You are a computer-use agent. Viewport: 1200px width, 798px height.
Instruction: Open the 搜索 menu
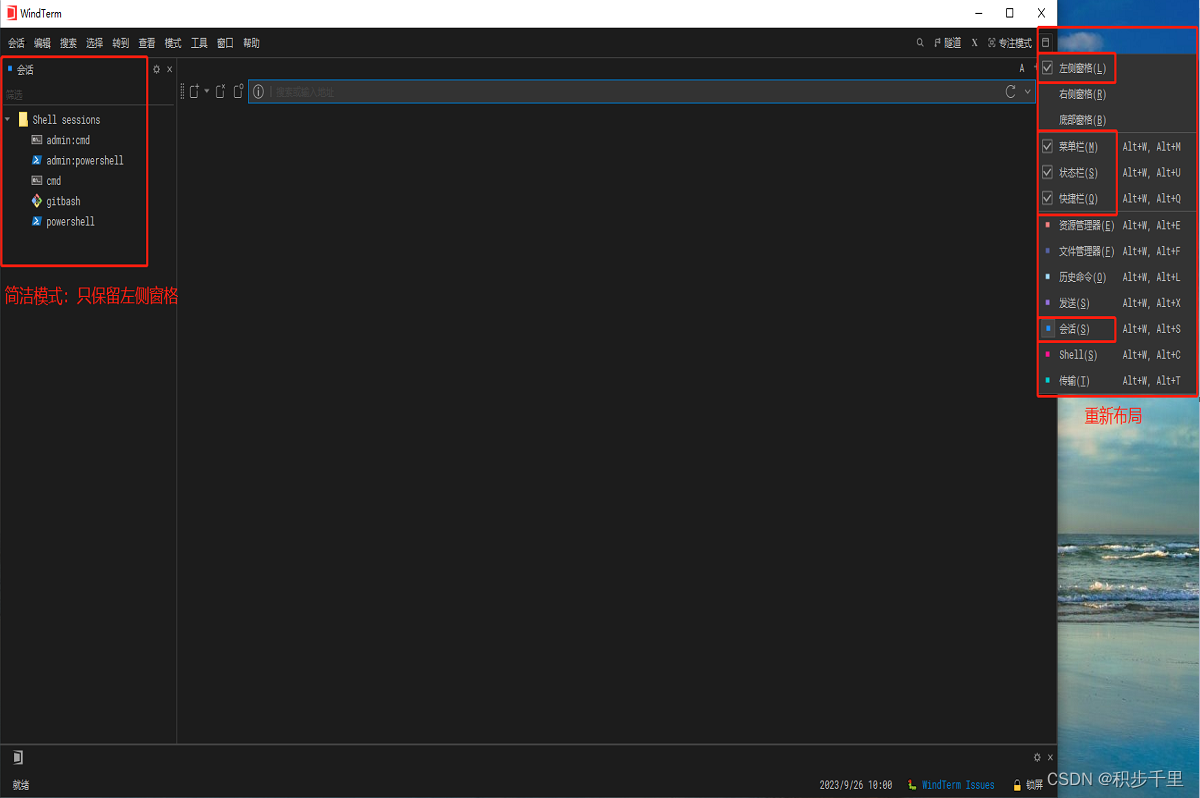click(68, 43)
